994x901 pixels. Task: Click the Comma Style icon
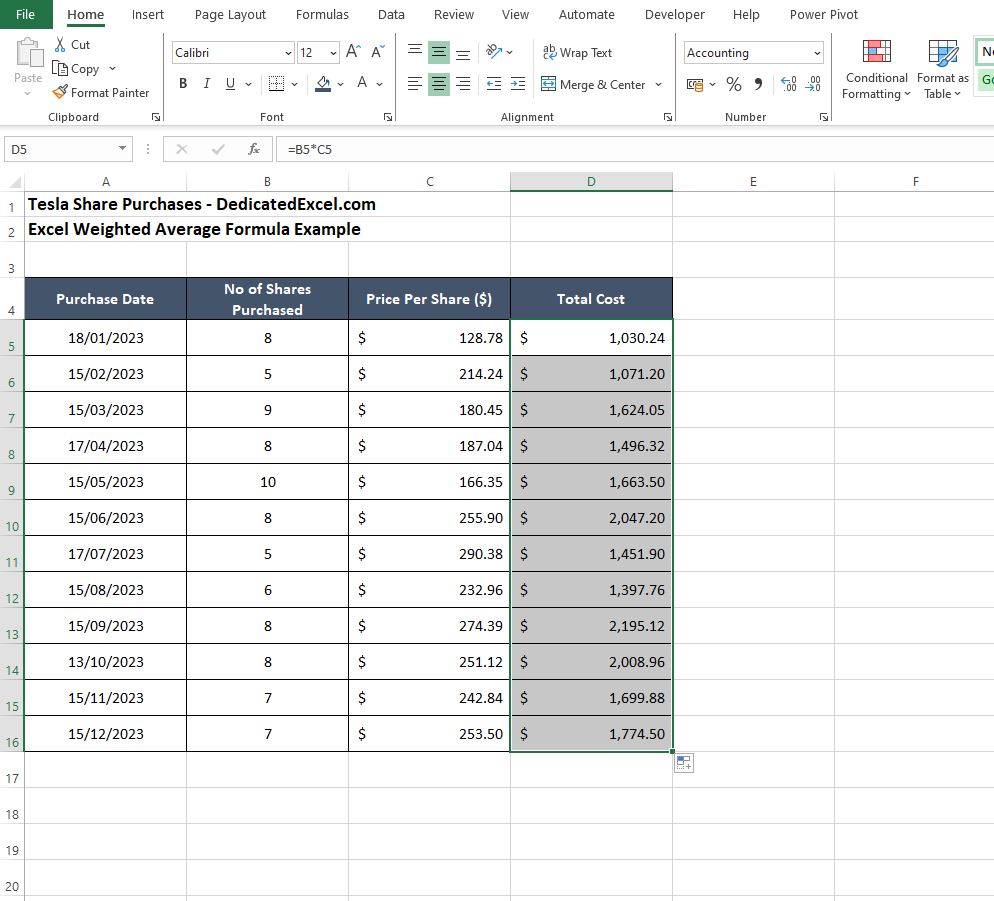pyautogui.click(x=758, y=84)
